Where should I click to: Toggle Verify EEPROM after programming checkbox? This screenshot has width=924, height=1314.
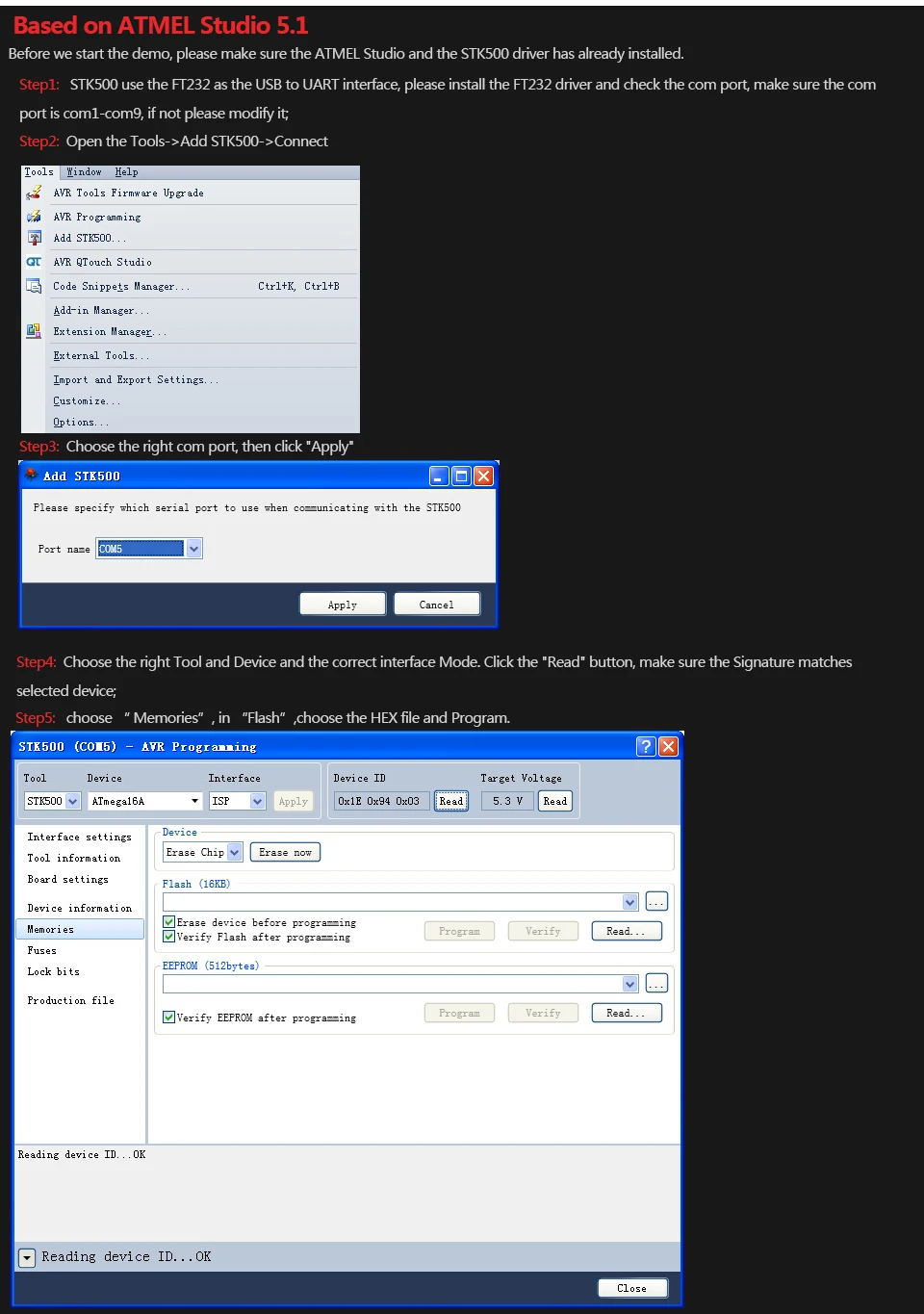click(168, 1018)
